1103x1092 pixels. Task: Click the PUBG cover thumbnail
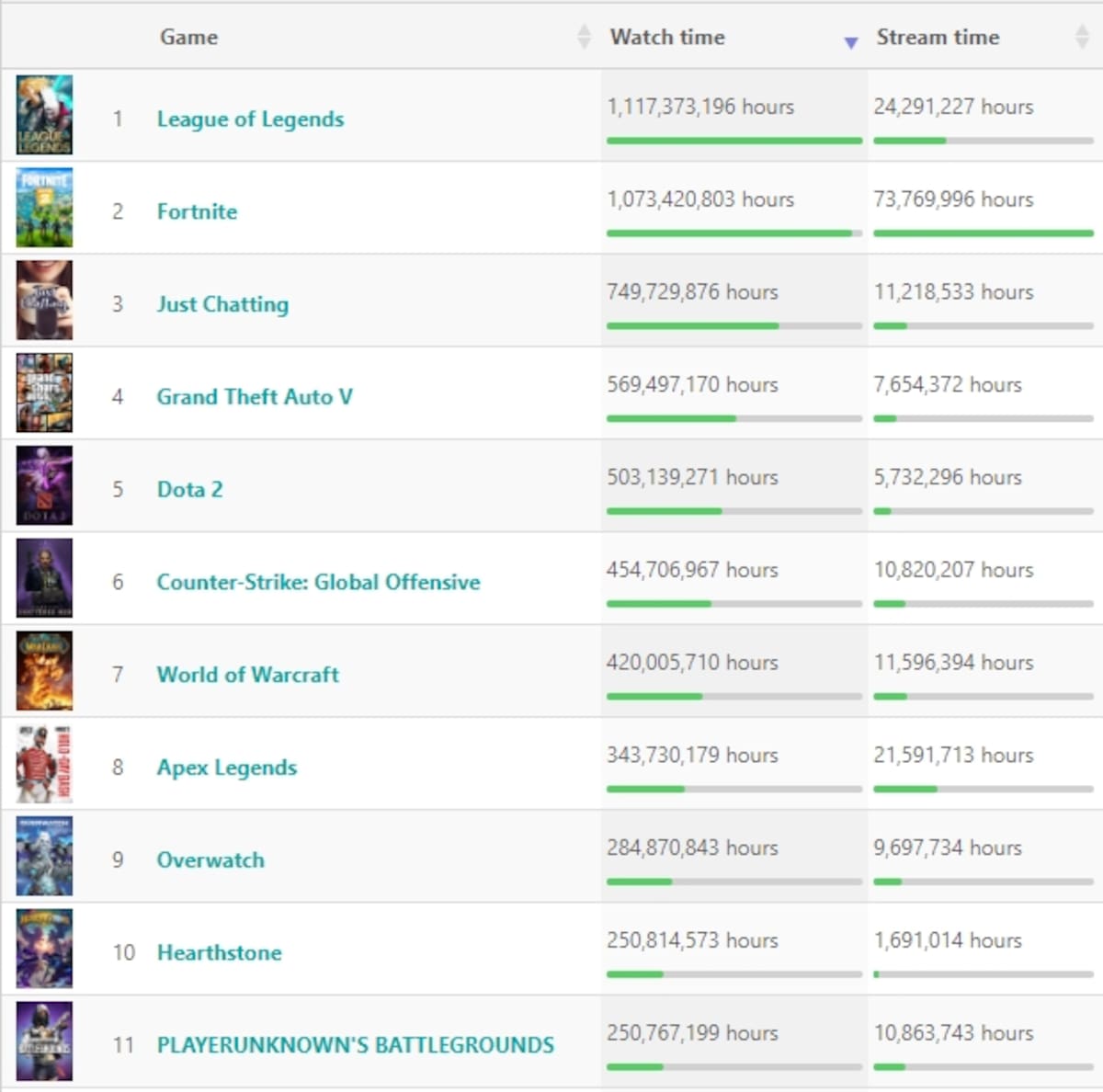click(44, 1041)
